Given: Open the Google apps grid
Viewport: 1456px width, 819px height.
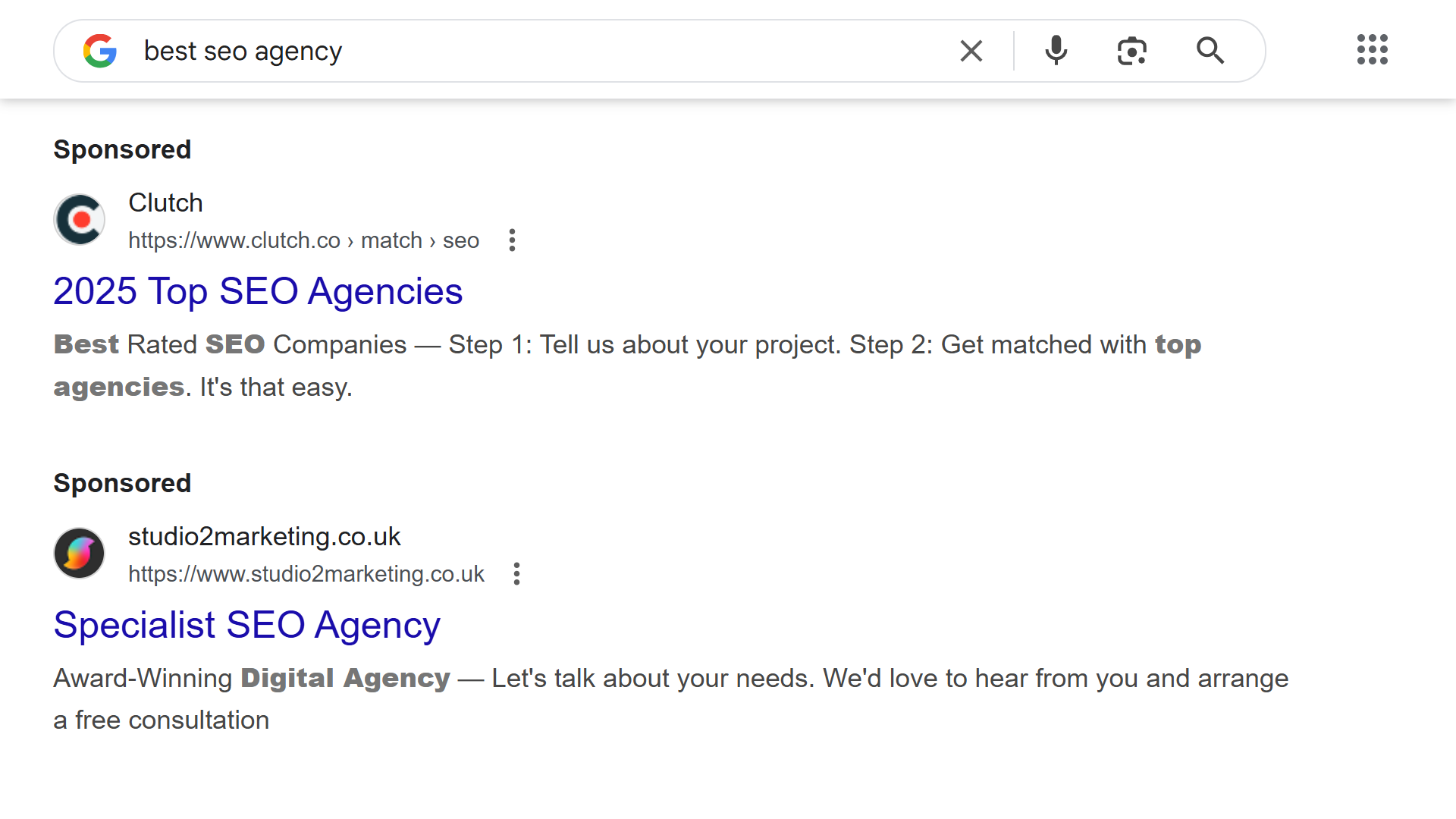Looking at the screenshot, I should pyautogui.click(x=1372, y=50).
